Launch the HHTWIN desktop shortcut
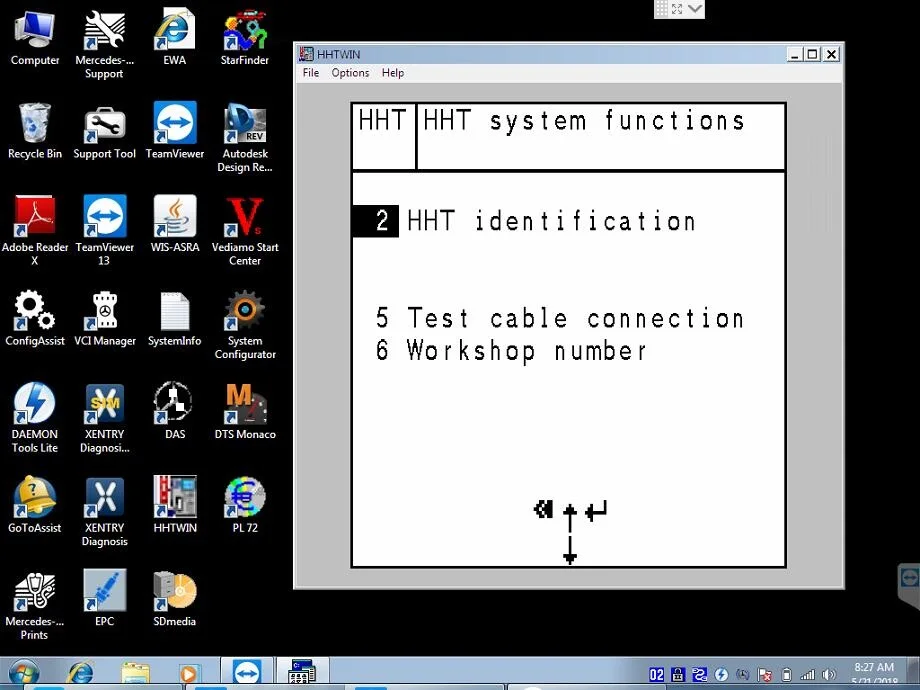The height and width of the screenshot is (690, 920). point(174,505)
